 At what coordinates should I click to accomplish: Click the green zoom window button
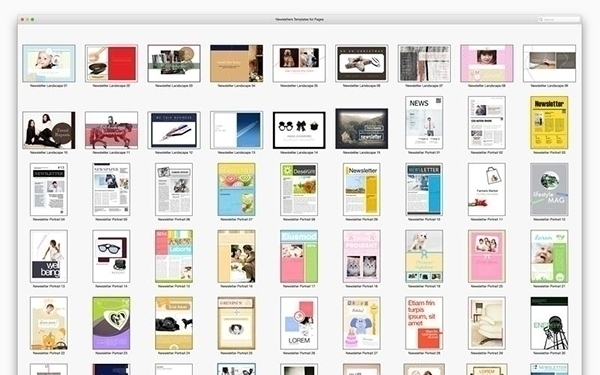[33, 20]
